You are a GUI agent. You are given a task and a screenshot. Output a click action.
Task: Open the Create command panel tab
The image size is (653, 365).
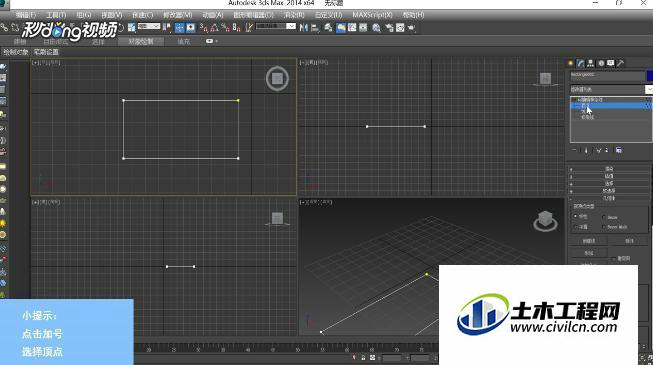tap(571, 63)
